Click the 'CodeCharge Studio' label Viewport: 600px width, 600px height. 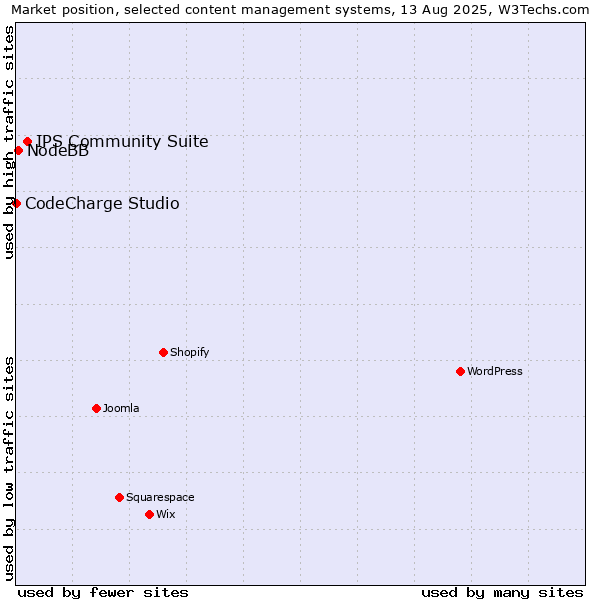click(x=102, y=204)
